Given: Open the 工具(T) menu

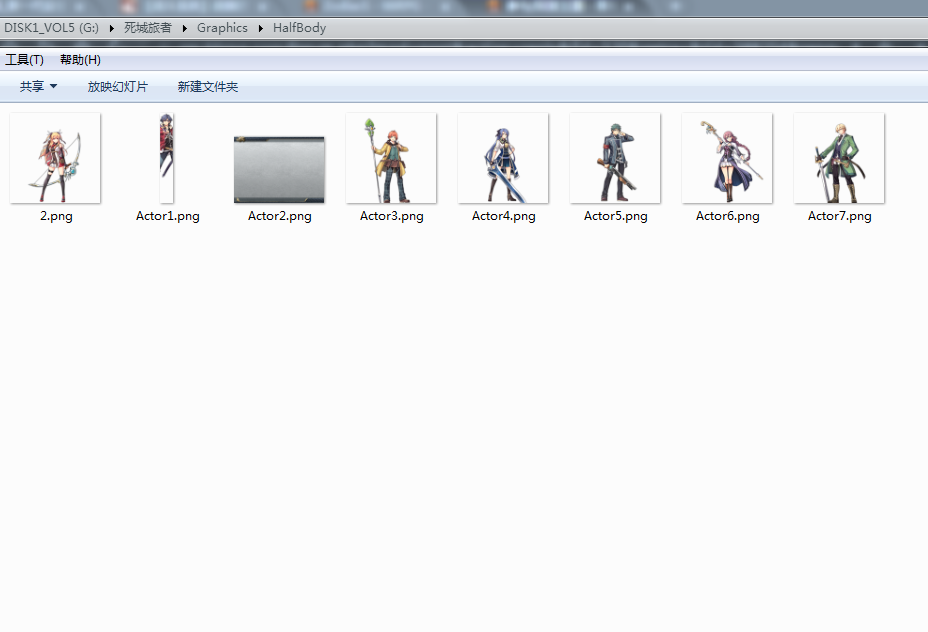Looking at the screenshot, I should point(24,60).
